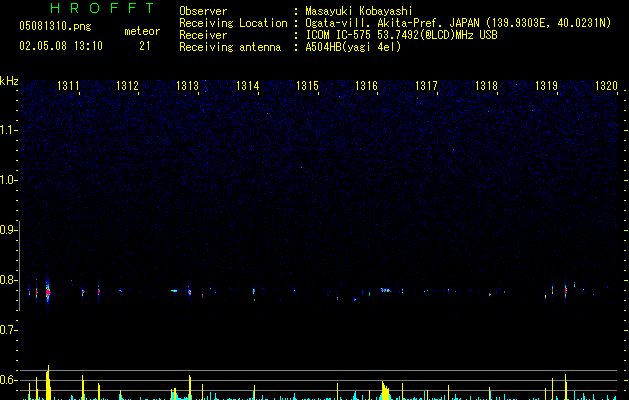
Task: Click the kHz axis unit label
Action: (x=9, y=81)
